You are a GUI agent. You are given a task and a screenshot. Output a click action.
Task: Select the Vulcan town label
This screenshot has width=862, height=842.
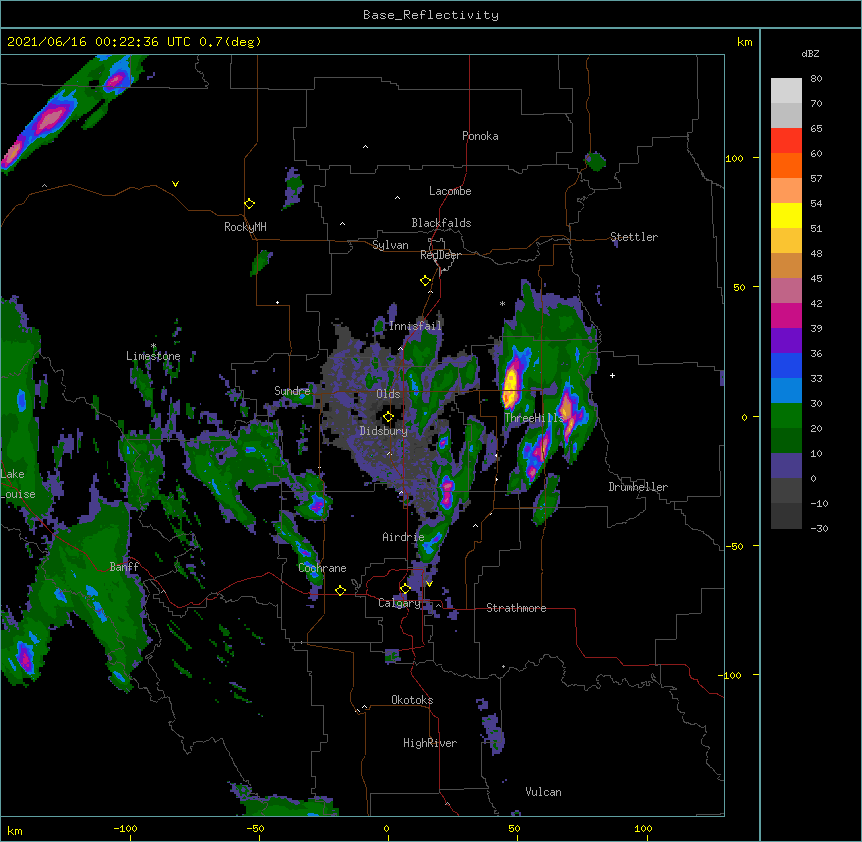543,792
